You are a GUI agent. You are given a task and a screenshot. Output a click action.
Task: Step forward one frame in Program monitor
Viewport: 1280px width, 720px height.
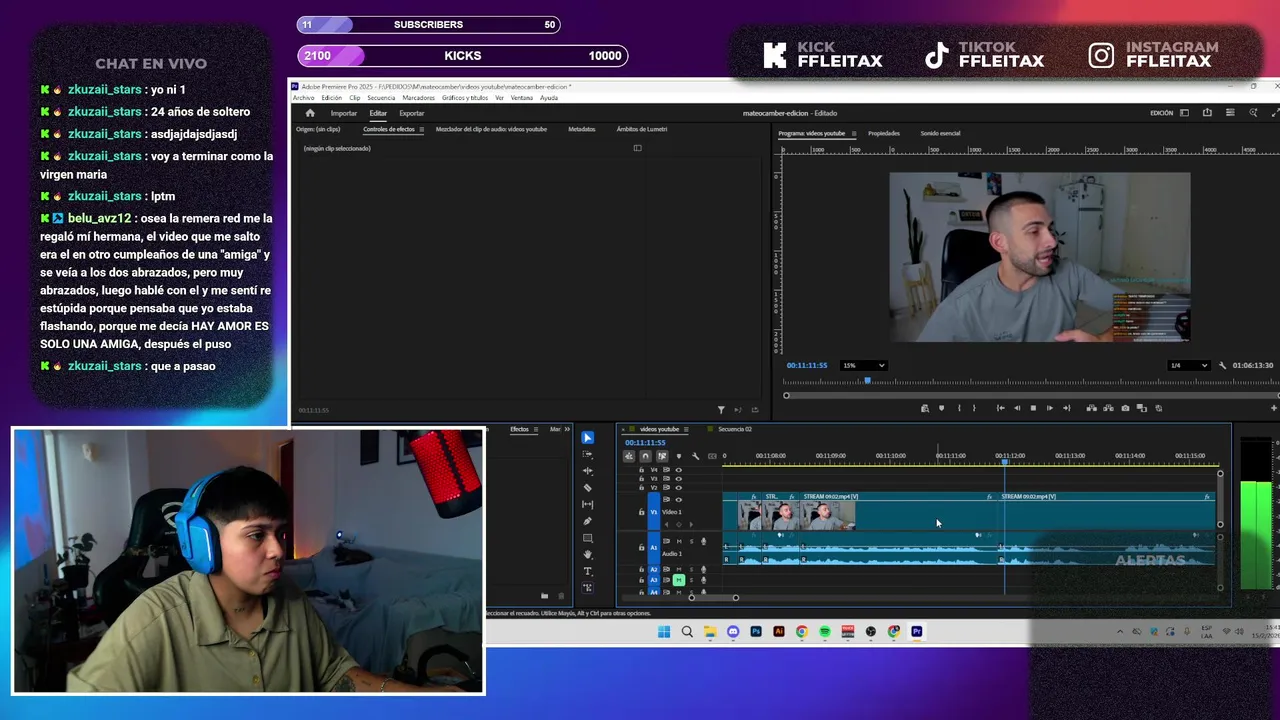tap(1049, 408)
